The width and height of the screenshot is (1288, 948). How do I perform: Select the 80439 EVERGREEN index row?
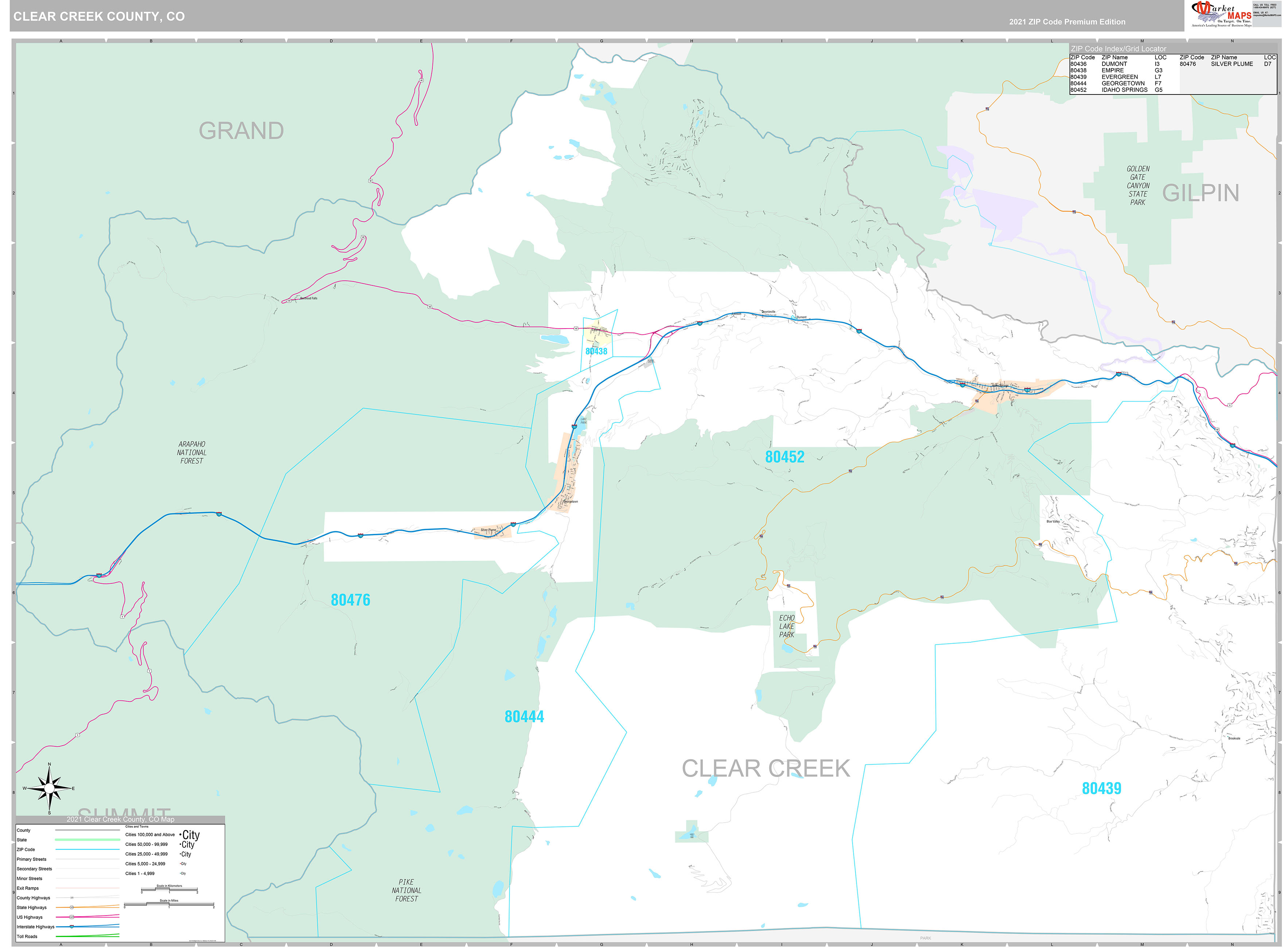coord(1116,77)
